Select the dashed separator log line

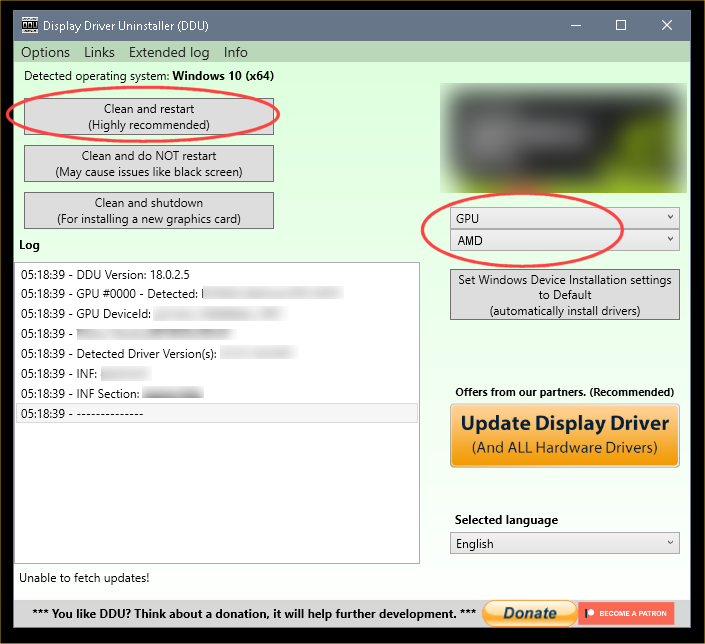pos(217,413)
